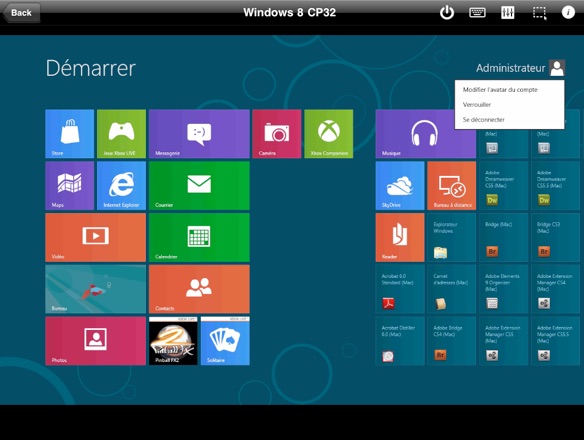This screenshot has width=584, height=440.
Task: Click the Démarrer heading
Action: [91, 68]
